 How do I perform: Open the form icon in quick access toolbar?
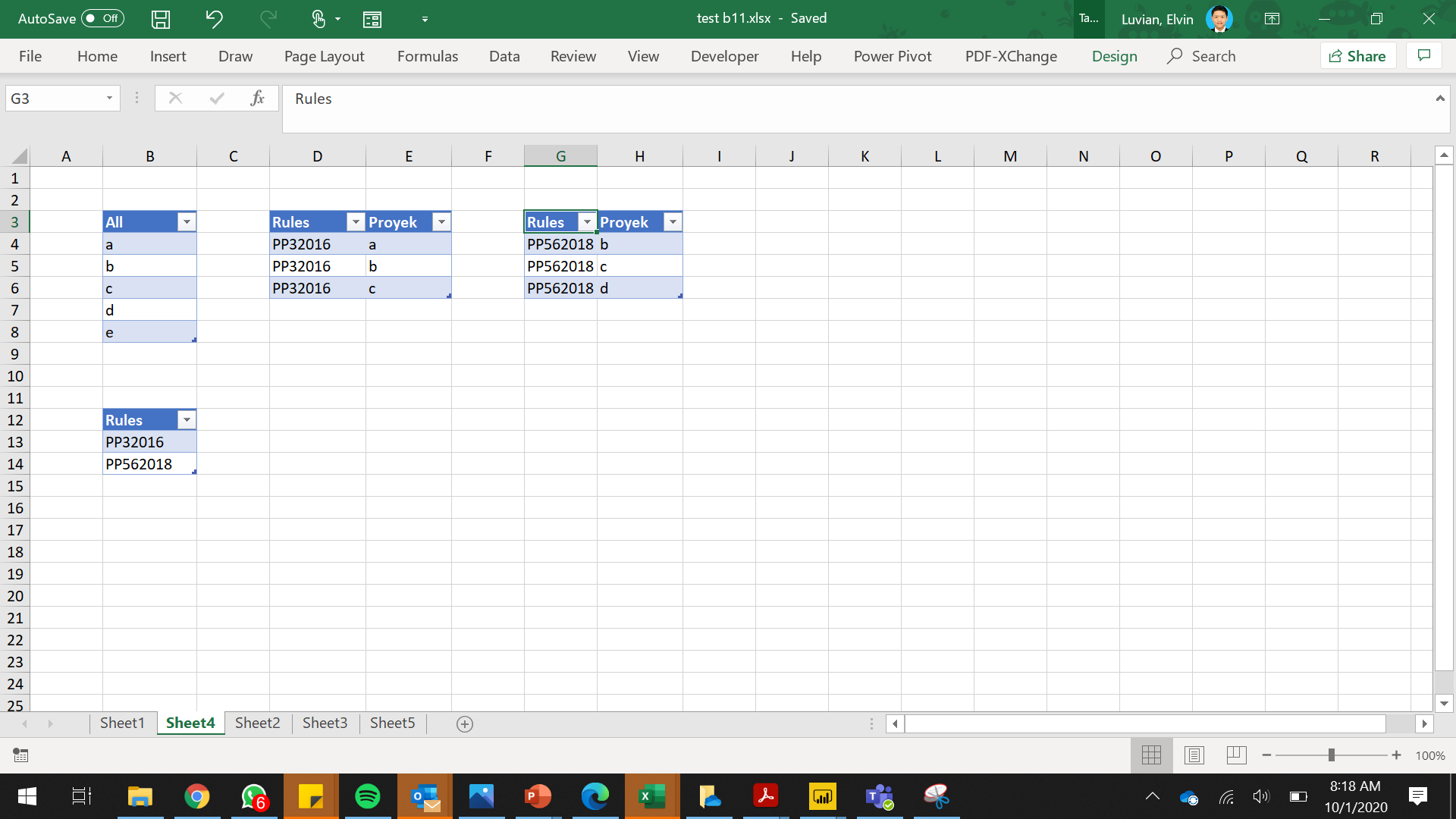372,19
